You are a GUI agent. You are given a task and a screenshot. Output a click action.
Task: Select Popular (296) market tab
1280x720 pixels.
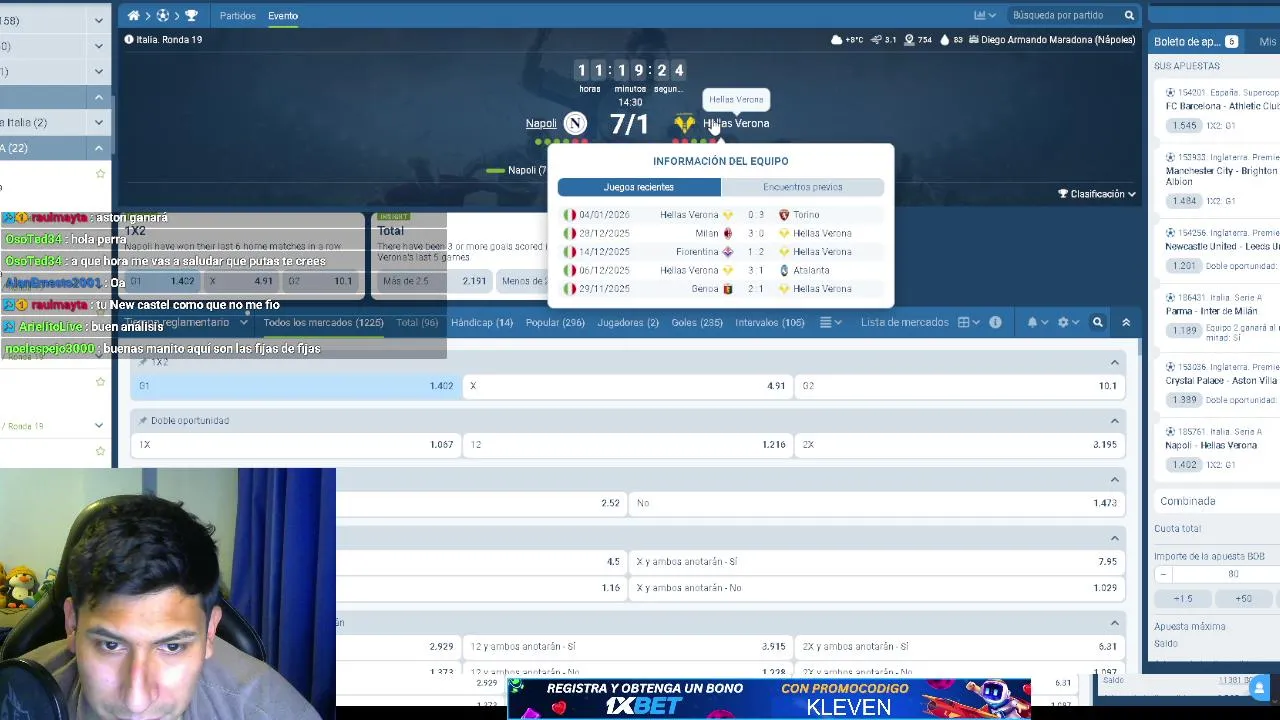555,323
